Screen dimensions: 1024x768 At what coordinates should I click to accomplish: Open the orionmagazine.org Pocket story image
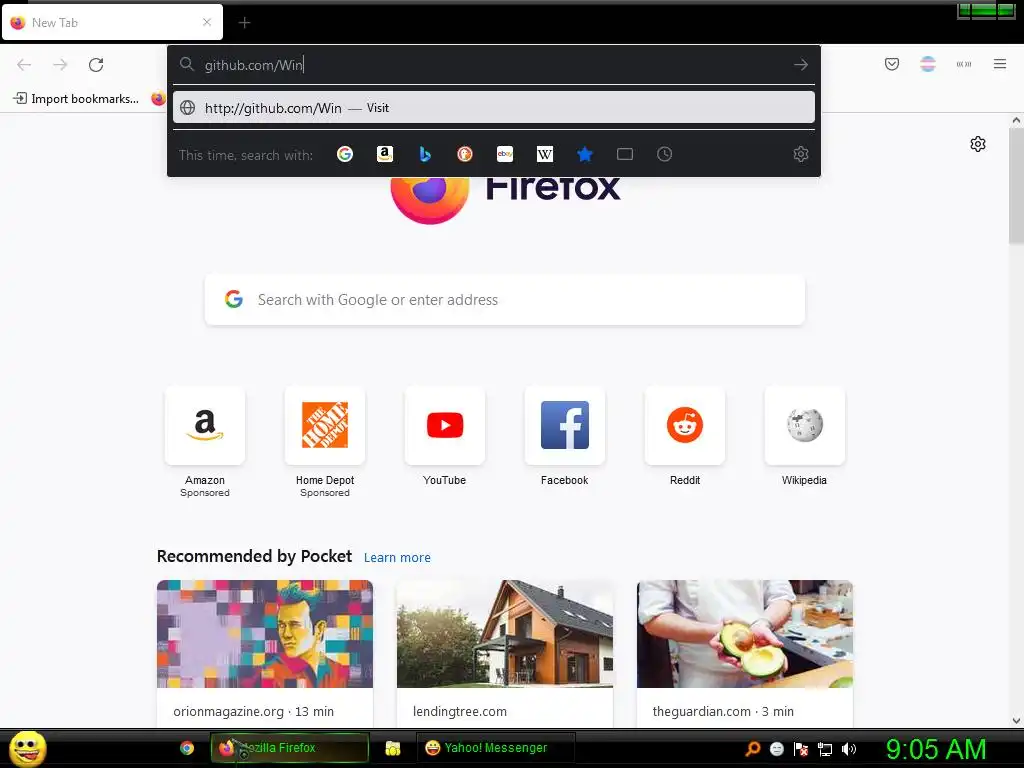pyautogui.click(x=264, y=633)
